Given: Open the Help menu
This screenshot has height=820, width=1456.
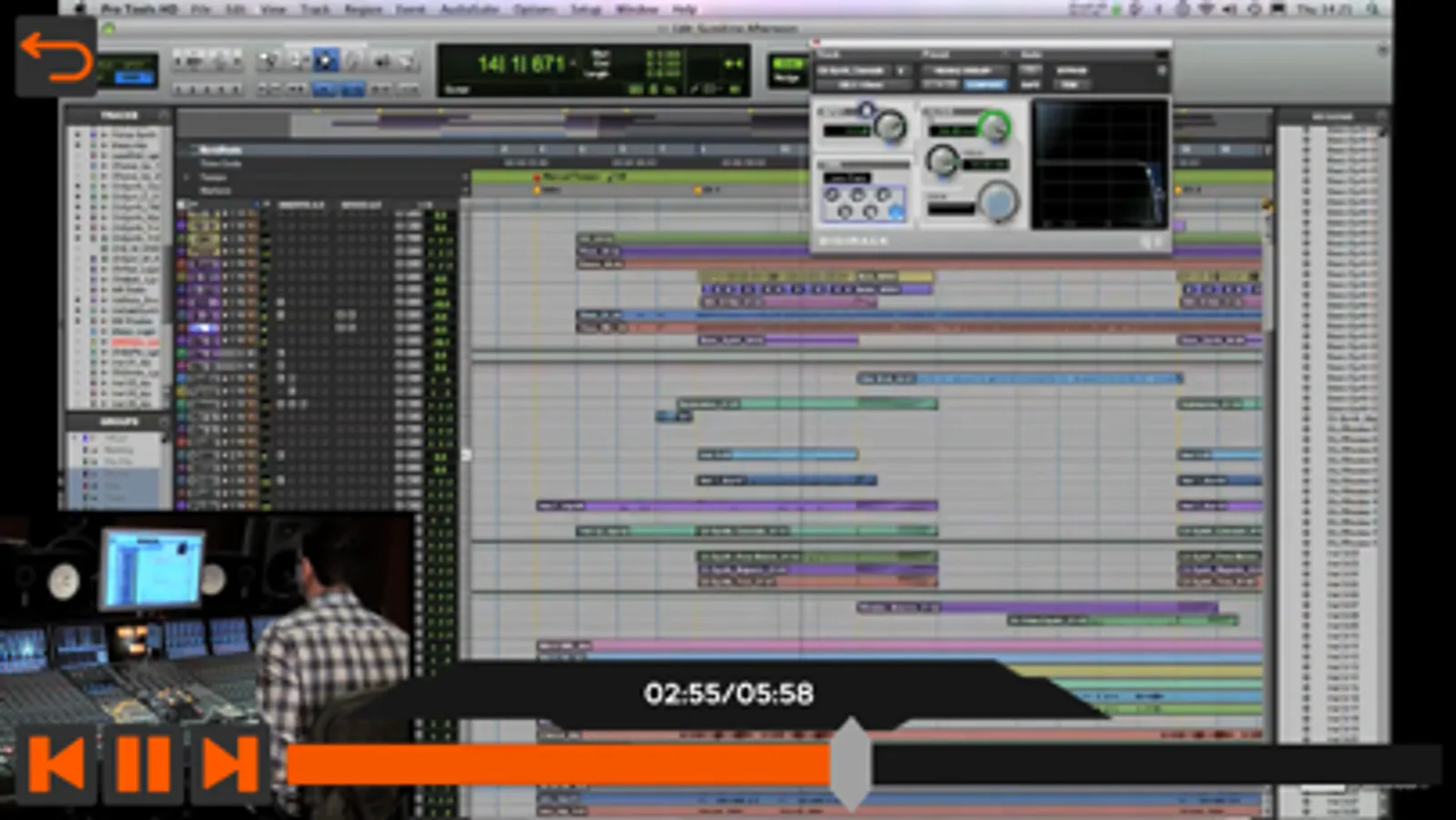Looking at the screenshot, I should click(685, 9).
